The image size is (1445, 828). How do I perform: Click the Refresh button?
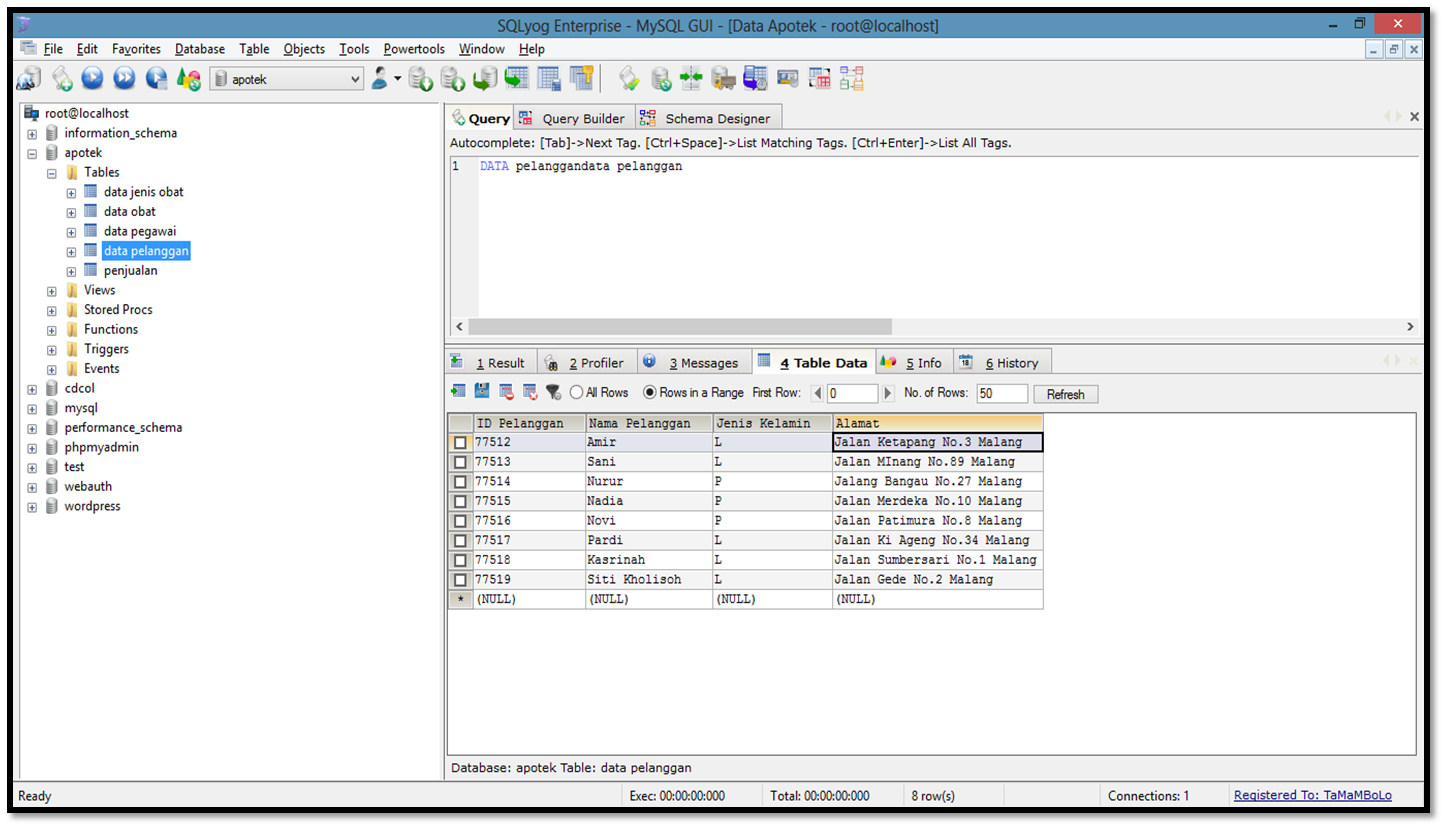pos(1065,394)
